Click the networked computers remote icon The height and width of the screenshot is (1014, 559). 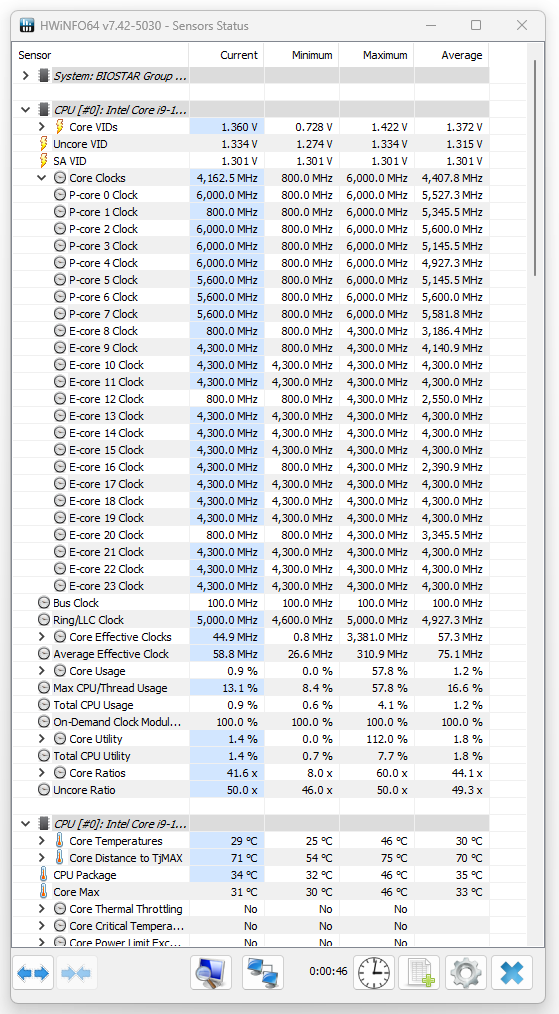pyautogui.click(x=263, y=973)
